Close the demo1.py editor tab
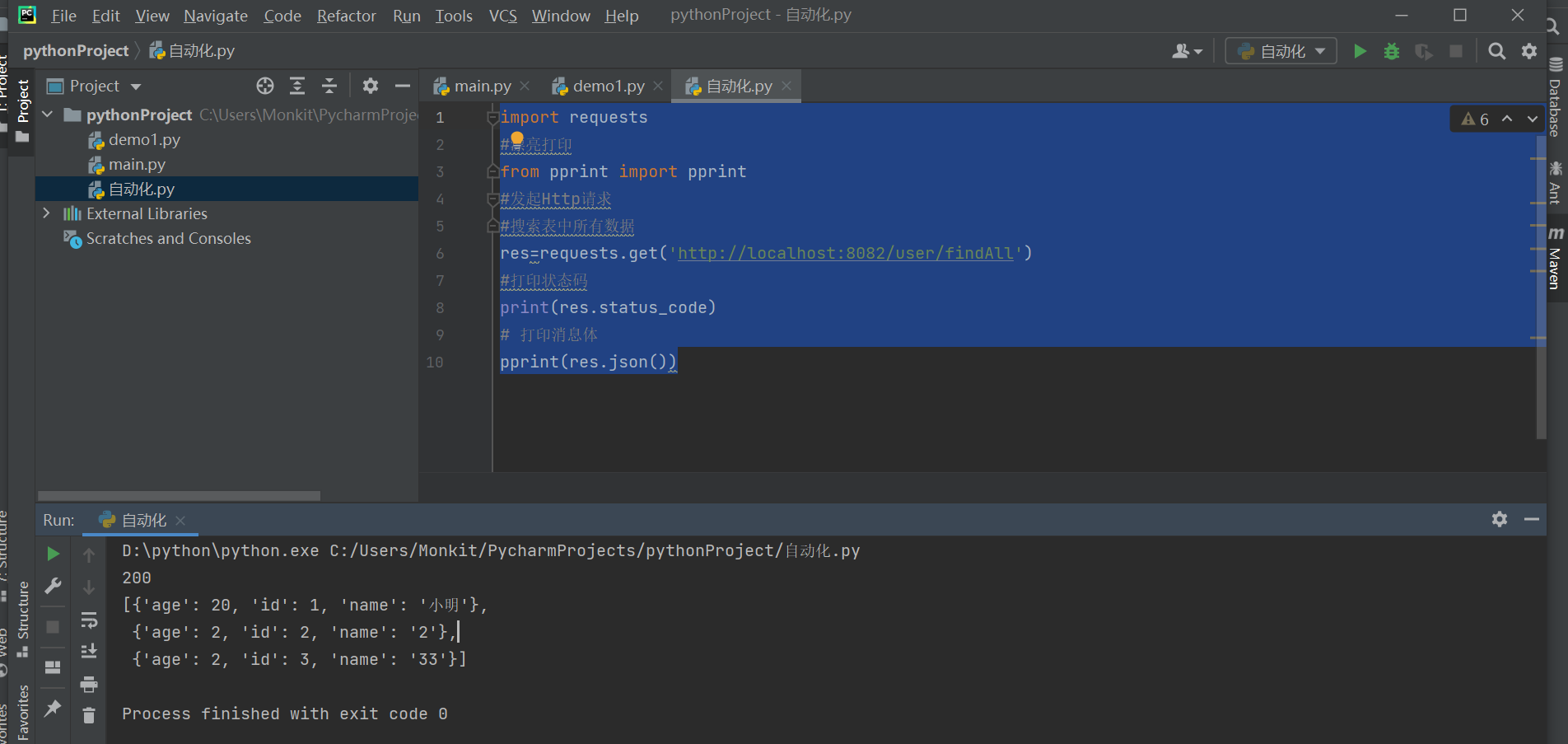This screenshot has width=1568, height=744. [x=658, y=86]
